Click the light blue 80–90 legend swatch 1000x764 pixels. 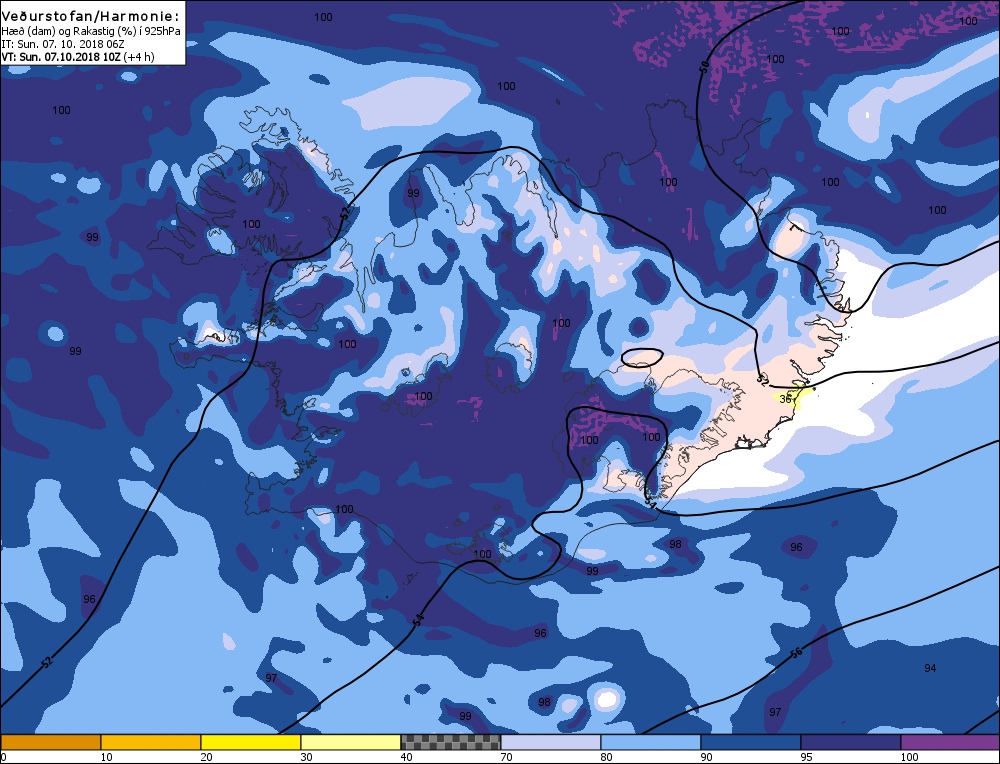tap(651, 742)
